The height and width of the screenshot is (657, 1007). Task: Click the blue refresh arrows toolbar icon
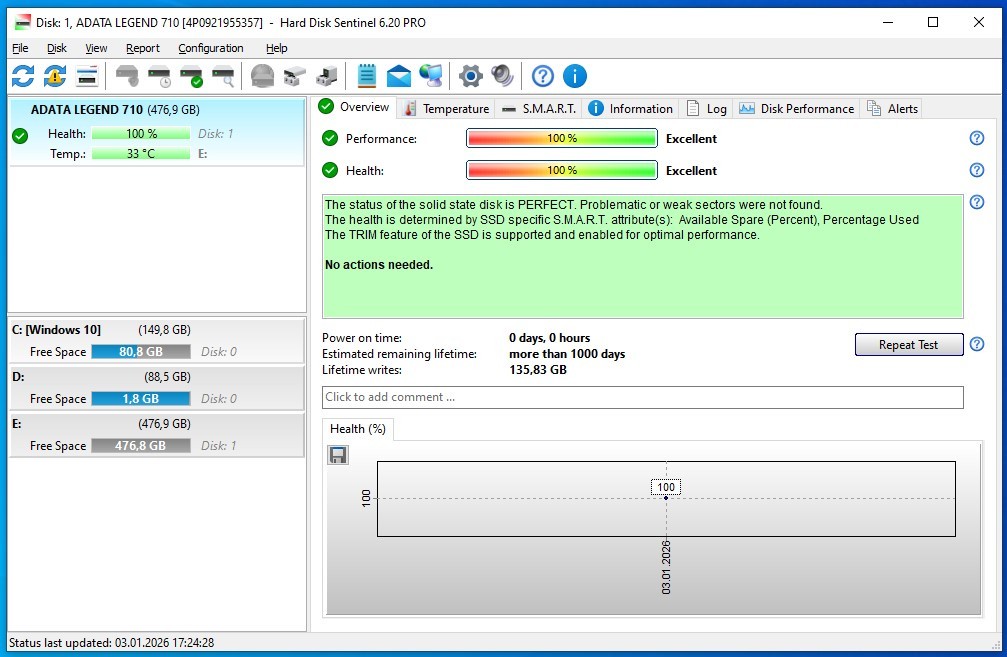click(23, 76)
